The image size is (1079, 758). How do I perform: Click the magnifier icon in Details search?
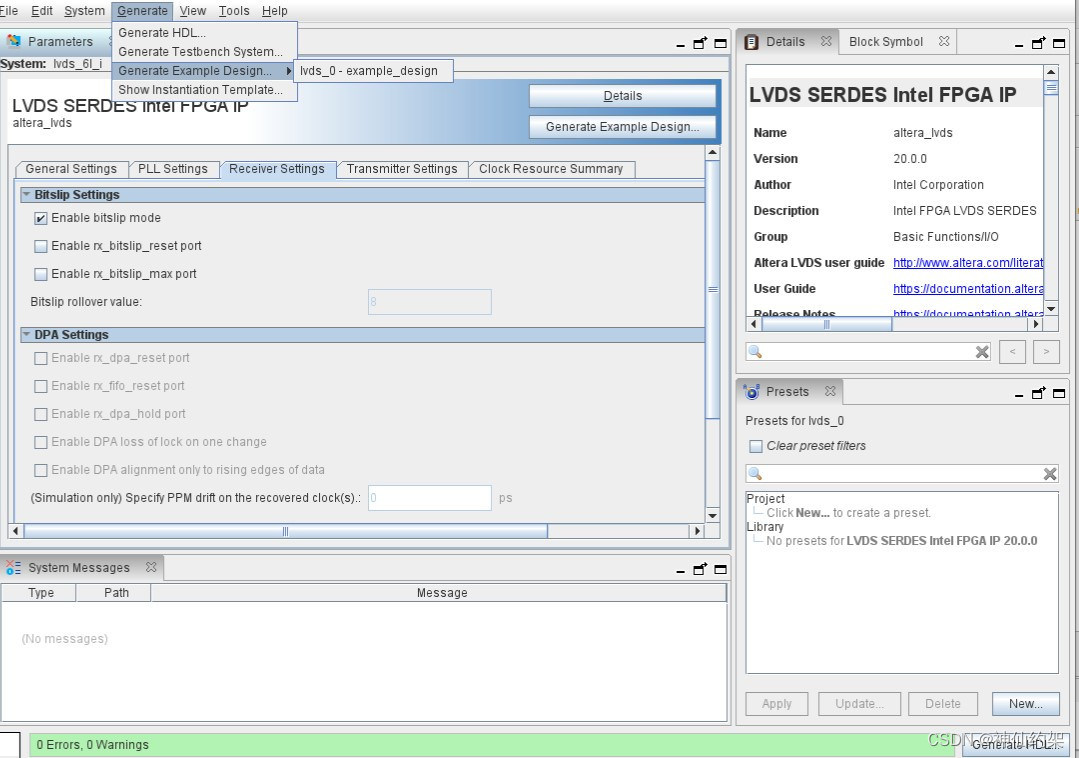(755, 351)
